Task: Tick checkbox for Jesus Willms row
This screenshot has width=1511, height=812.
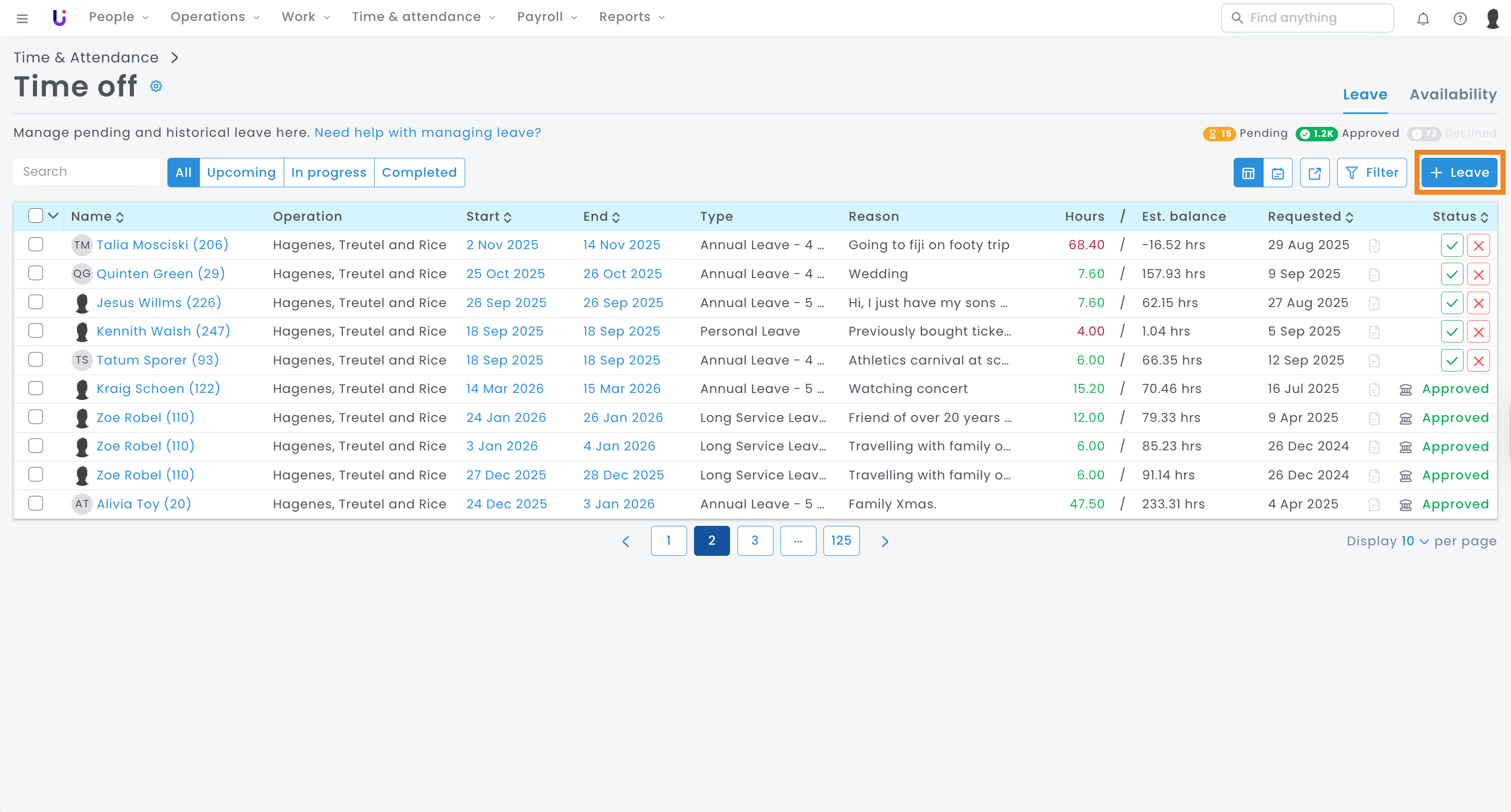Action: coord(36,302)
